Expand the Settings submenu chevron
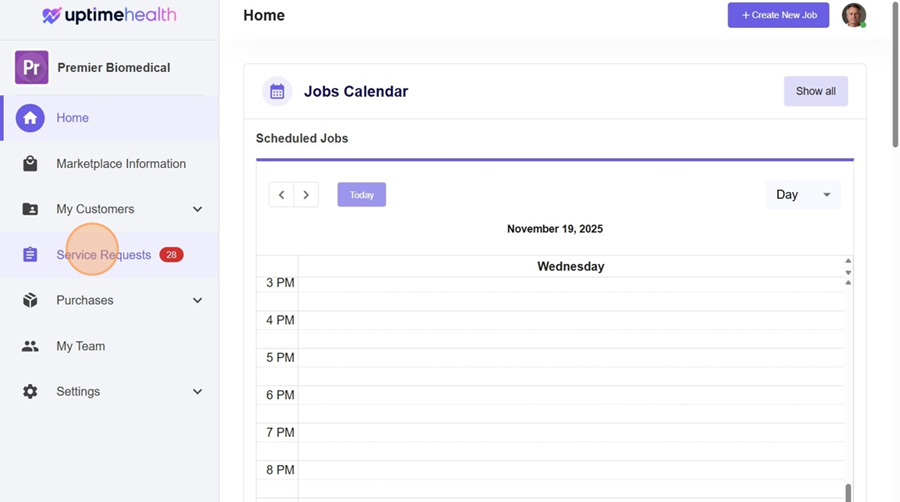Image resolution: width=900 pixels, height=502 pixels. click(x=197, y=392)
